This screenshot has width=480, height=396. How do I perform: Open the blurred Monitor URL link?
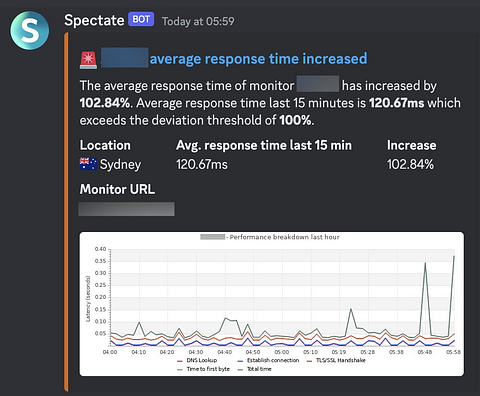pyautogui.click(x=126, y=209)
